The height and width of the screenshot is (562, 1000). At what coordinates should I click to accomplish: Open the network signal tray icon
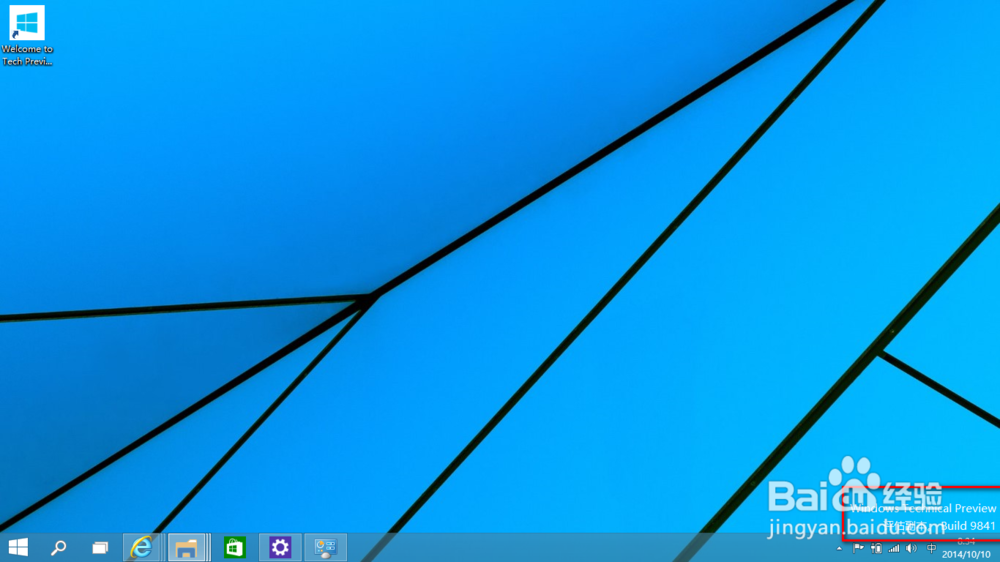(894, 548)
